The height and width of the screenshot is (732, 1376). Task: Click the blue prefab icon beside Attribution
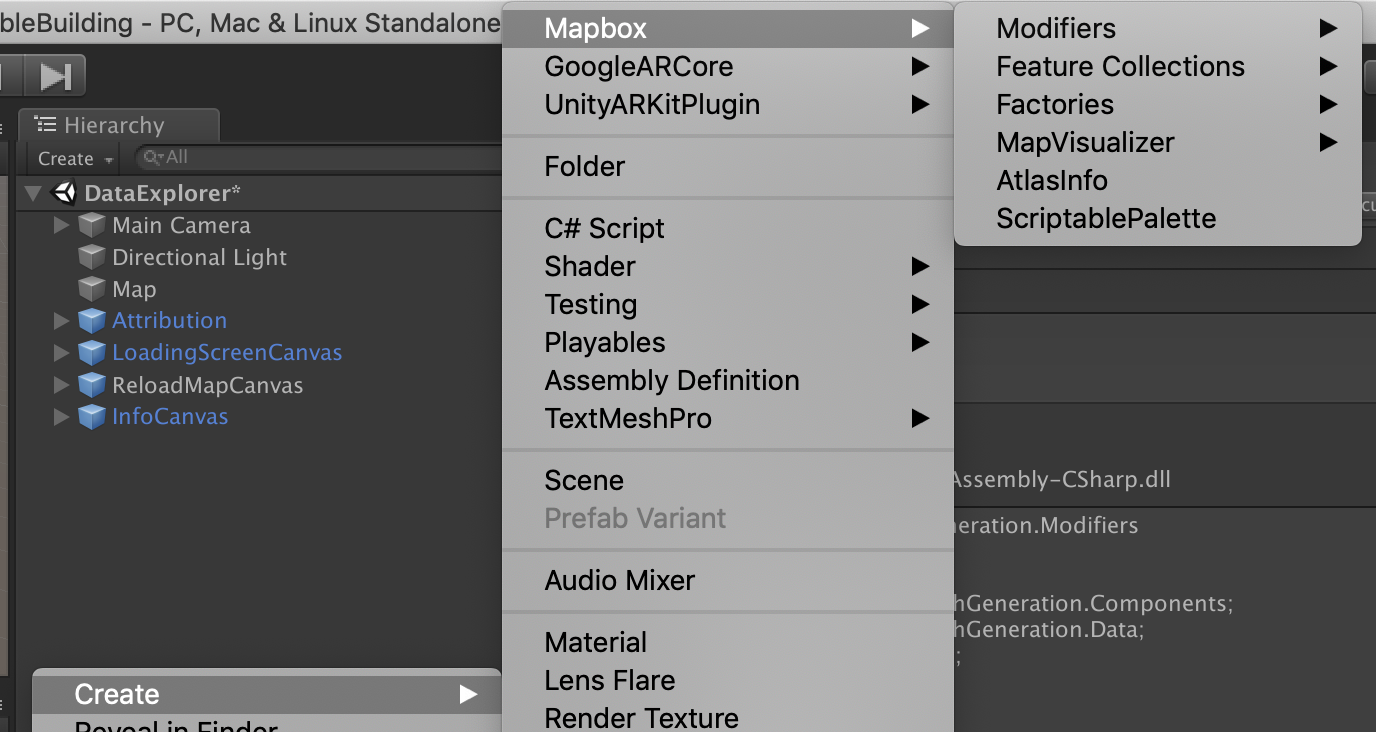point(92,320)
